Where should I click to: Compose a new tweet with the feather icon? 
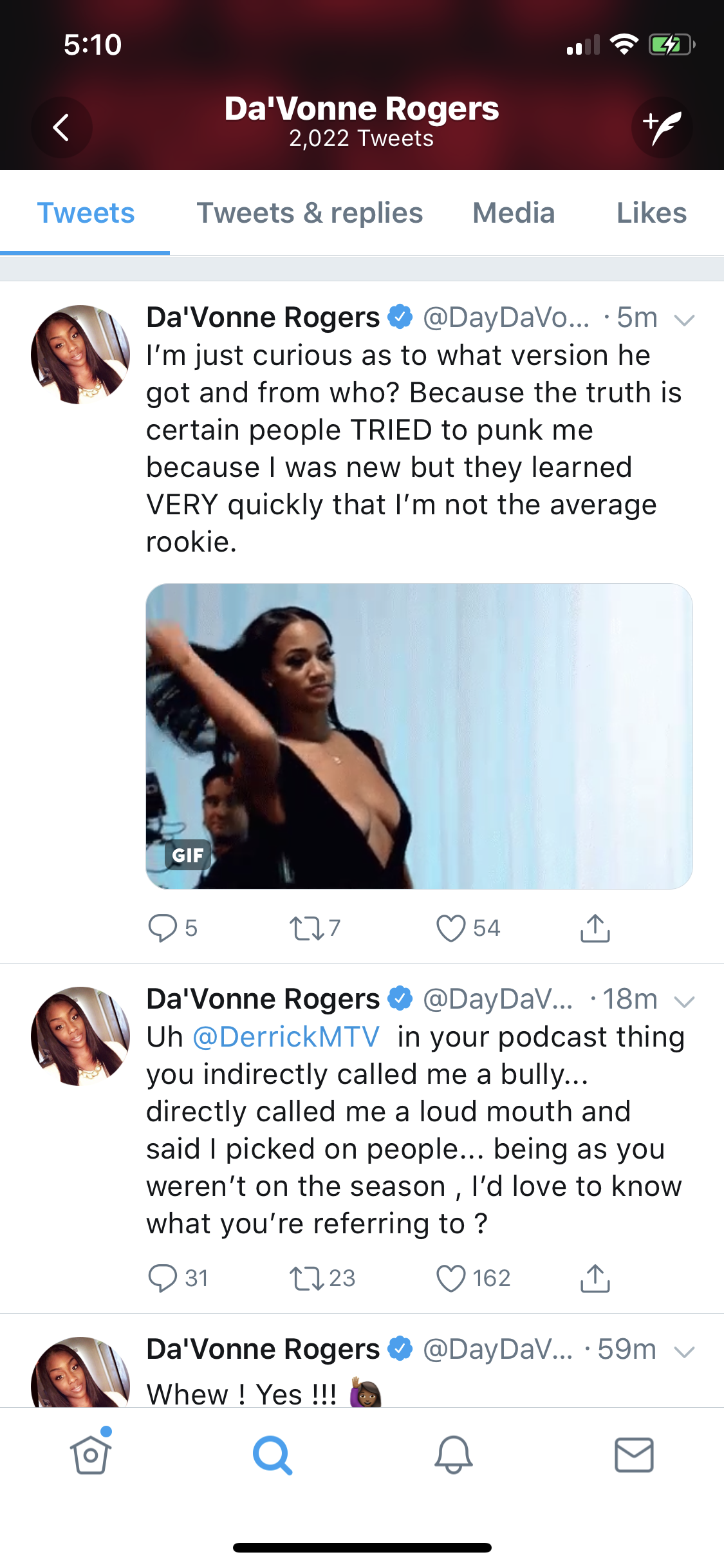662,127
